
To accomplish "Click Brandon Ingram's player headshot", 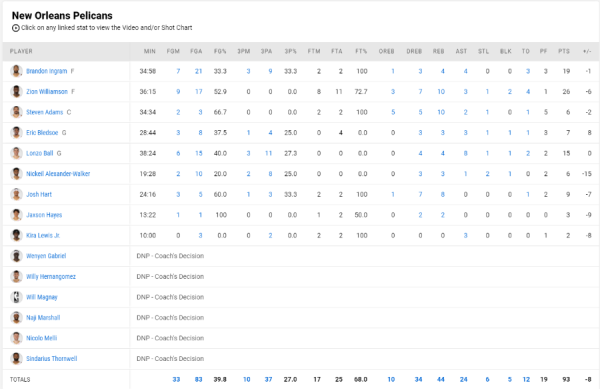I will point(16,71).
